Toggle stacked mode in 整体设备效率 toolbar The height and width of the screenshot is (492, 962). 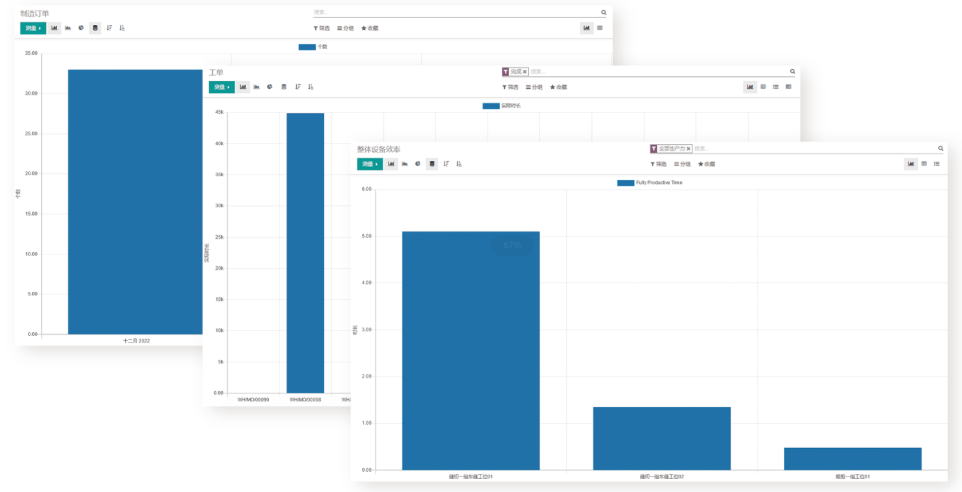pos(432,164)
